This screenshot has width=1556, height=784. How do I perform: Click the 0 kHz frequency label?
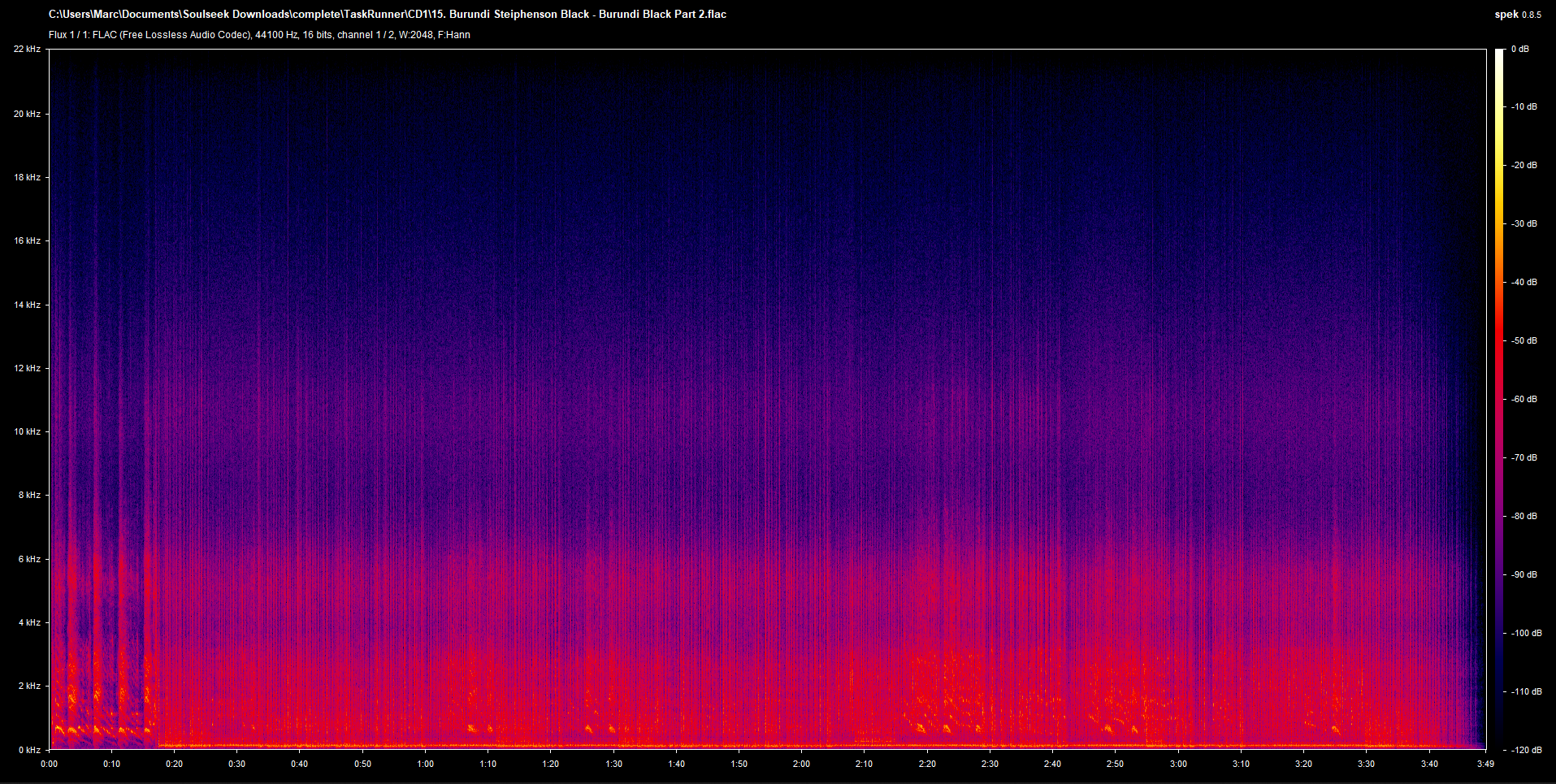tap(29, 750)
